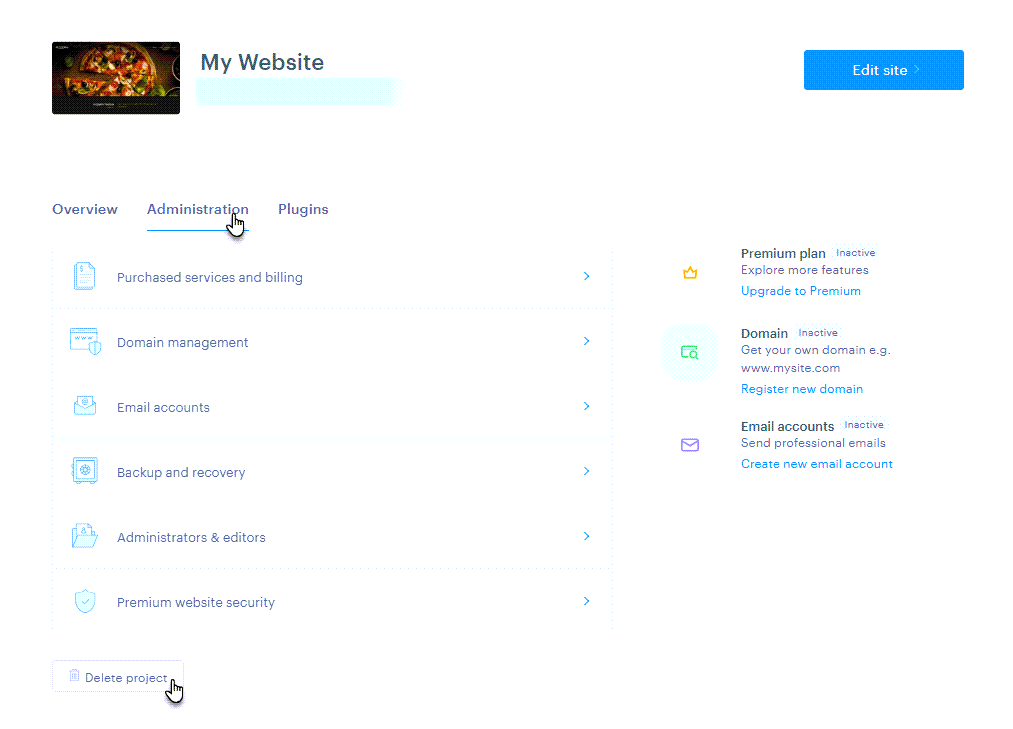Click Inactive badge beside Domain
The image size is (1013, 729).
click(x=818, y=333)
